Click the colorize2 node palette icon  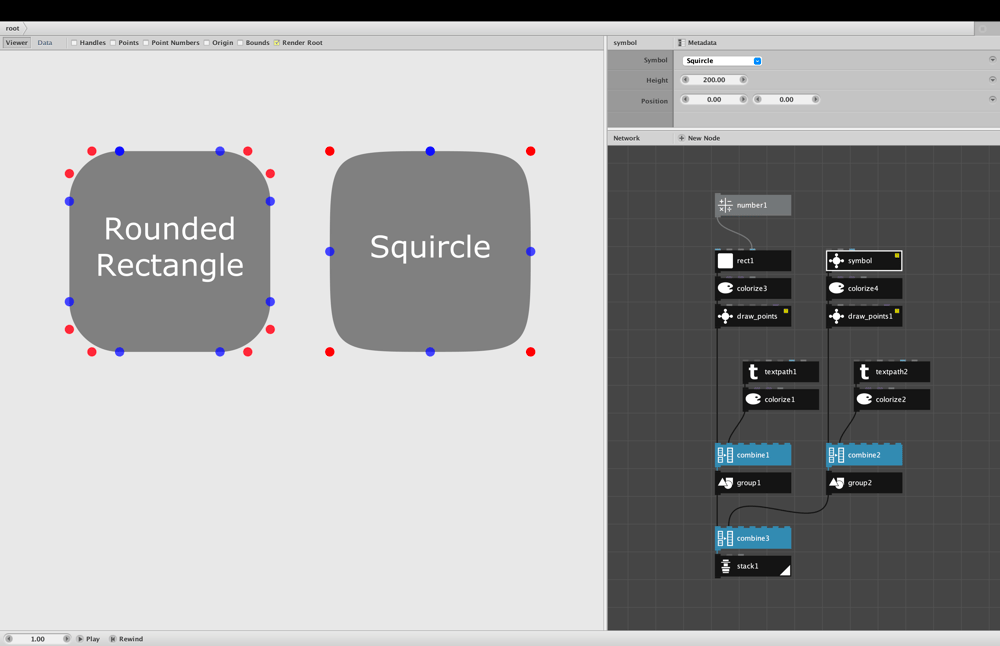pyautogui.click(x=864, y=399)
